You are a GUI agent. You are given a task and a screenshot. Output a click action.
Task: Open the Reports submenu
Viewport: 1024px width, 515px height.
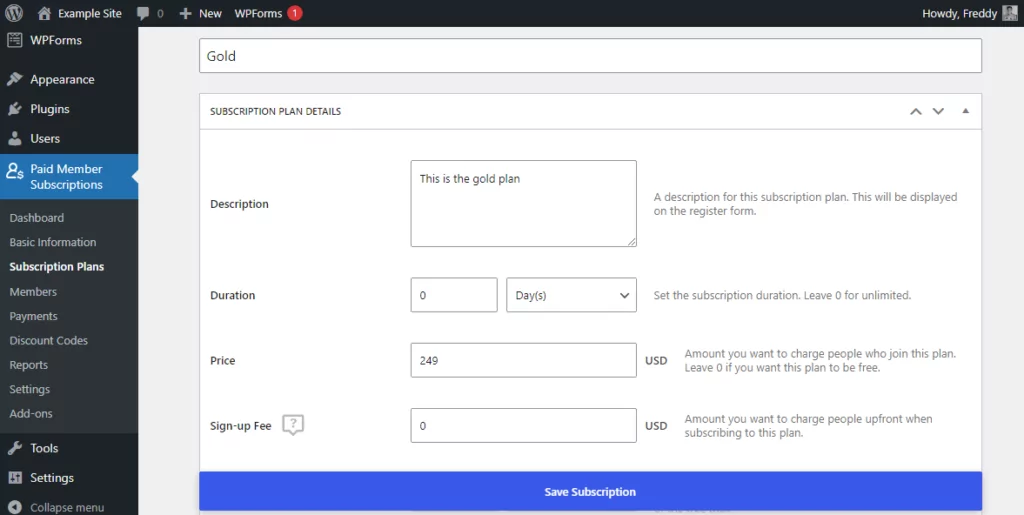(x=29, y=365)
